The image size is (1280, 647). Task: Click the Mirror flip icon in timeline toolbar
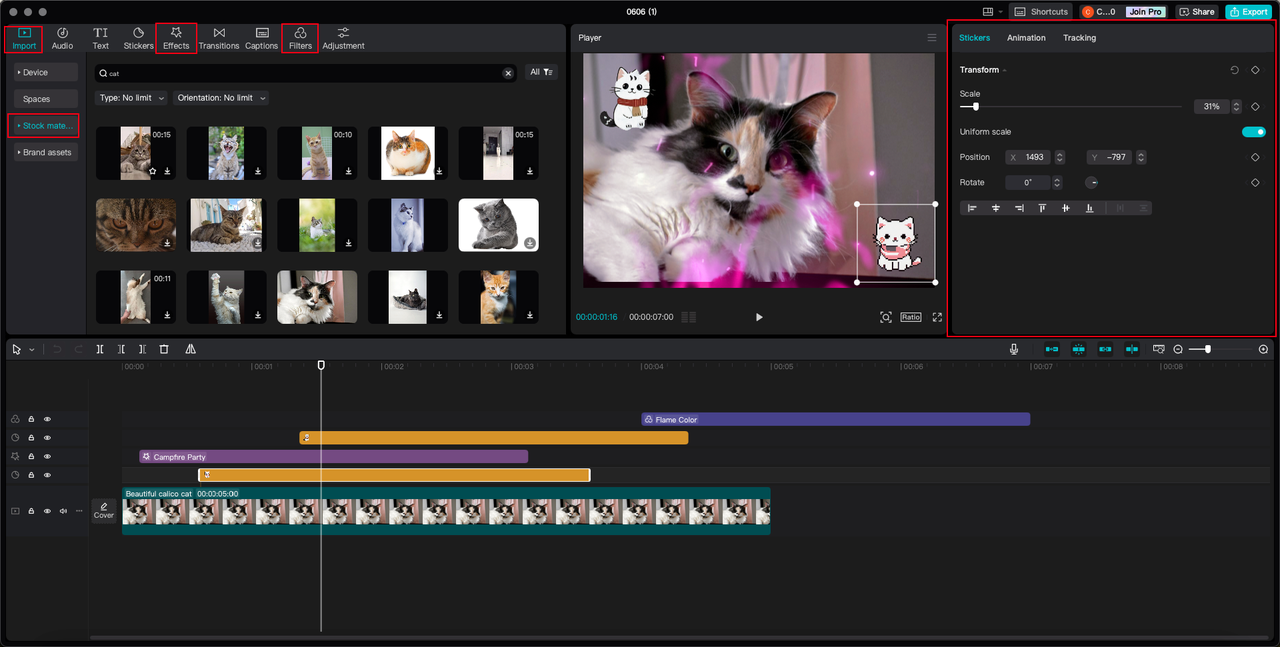tap(190, 349)
